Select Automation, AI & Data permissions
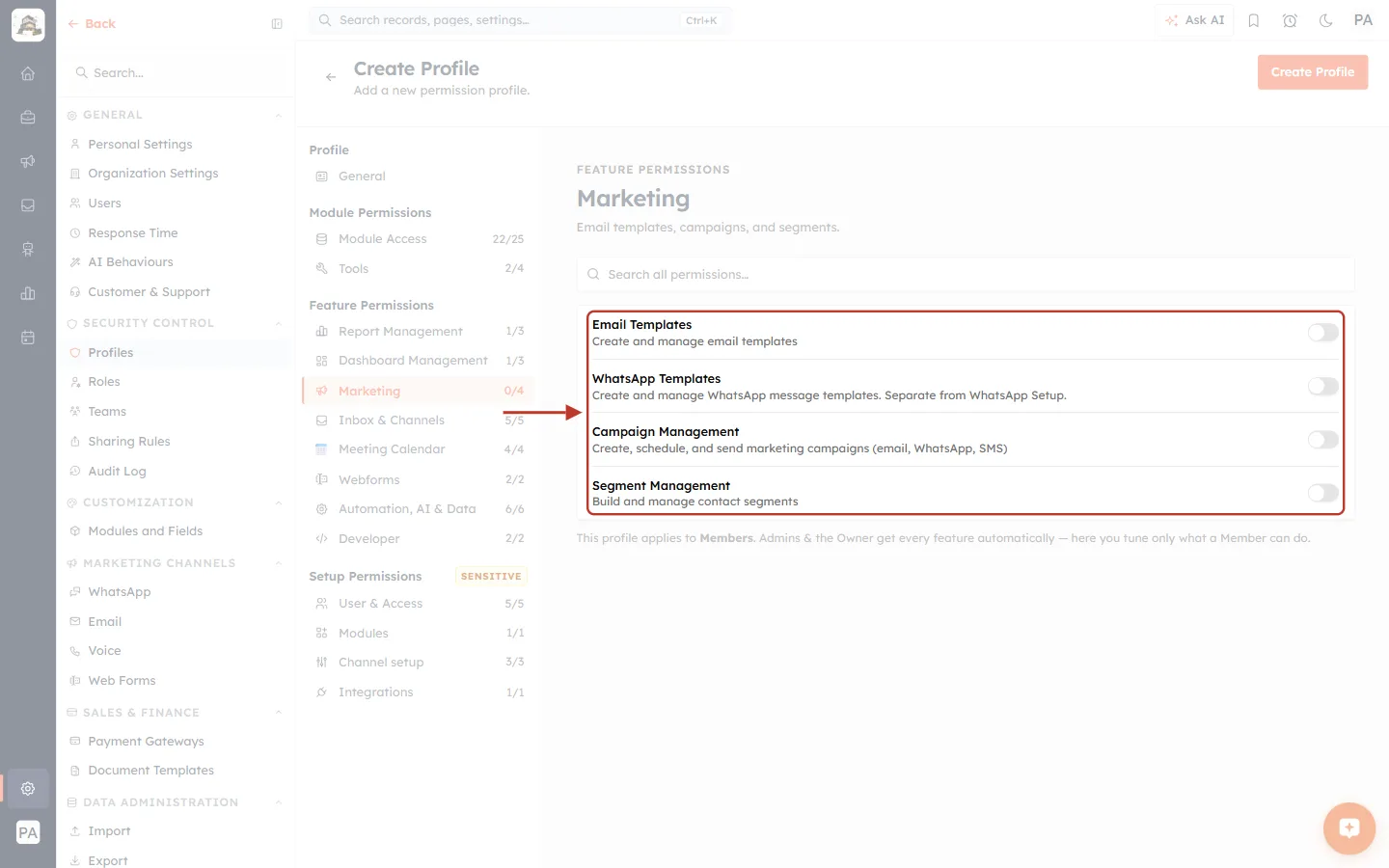 coord(419,509)
